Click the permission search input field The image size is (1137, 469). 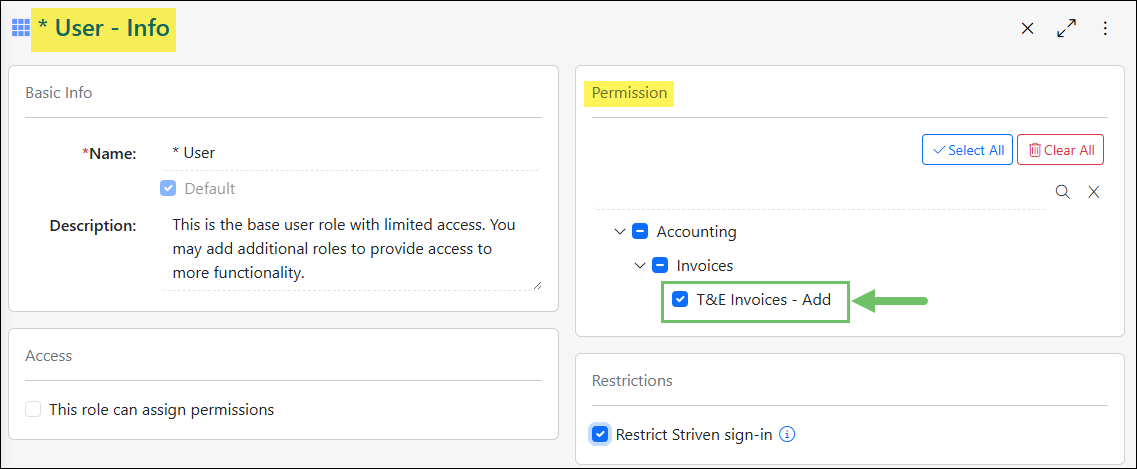click(819, 194)
